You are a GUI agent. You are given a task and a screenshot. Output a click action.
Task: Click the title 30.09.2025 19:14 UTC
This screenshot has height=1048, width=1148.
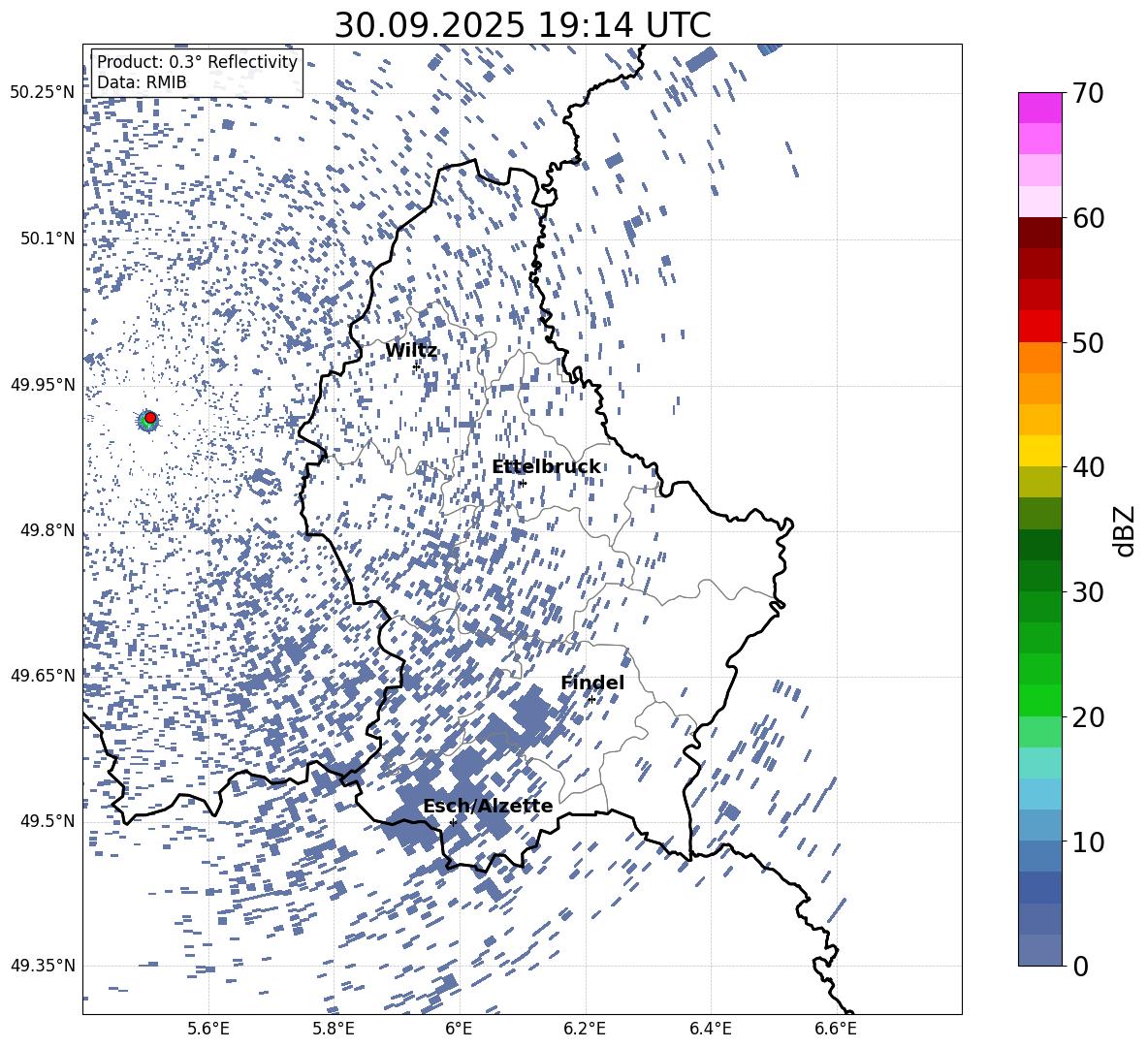[x=523, y=25]
